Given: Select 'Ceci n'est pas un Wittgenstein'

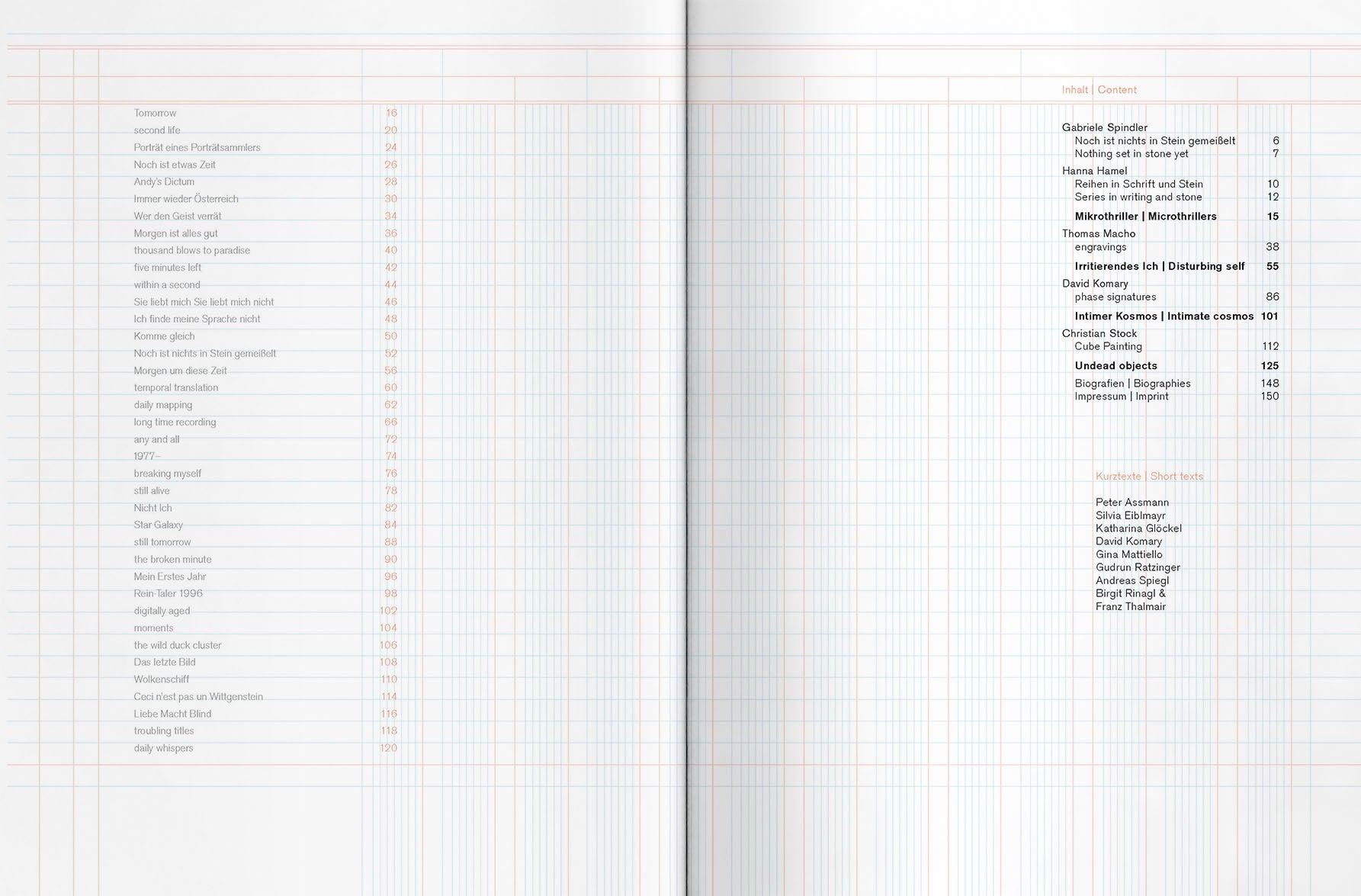Looking at the screenshot, I should point(198,696).
